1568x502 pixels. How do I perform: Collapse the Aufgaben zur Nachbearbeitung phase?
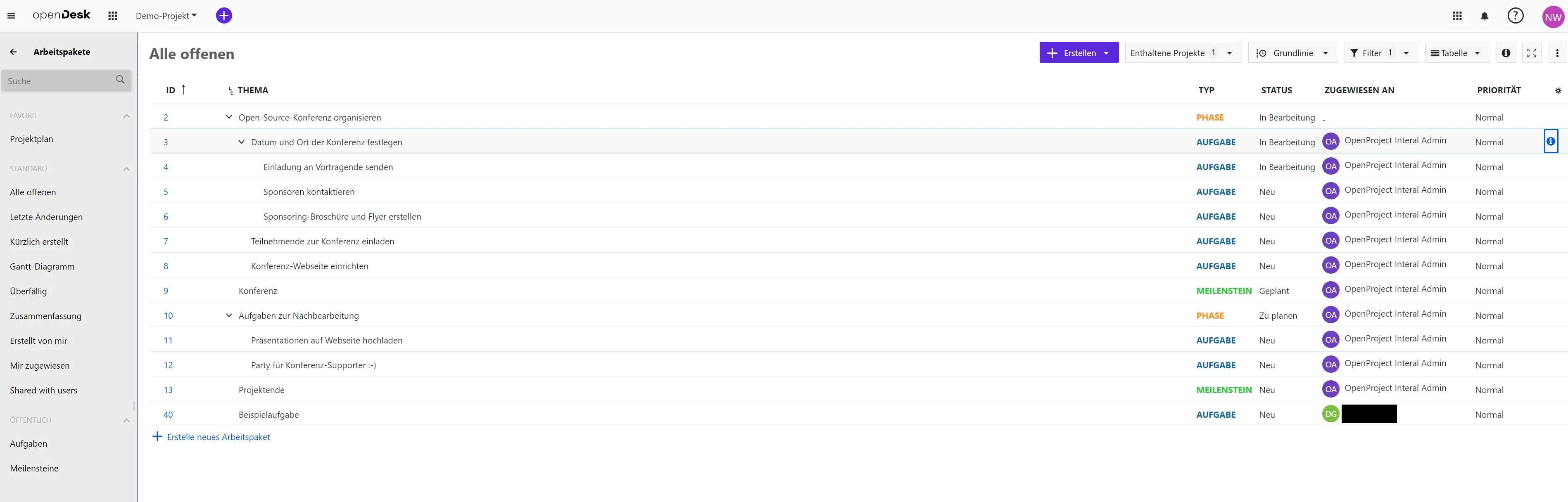point(229,315)
